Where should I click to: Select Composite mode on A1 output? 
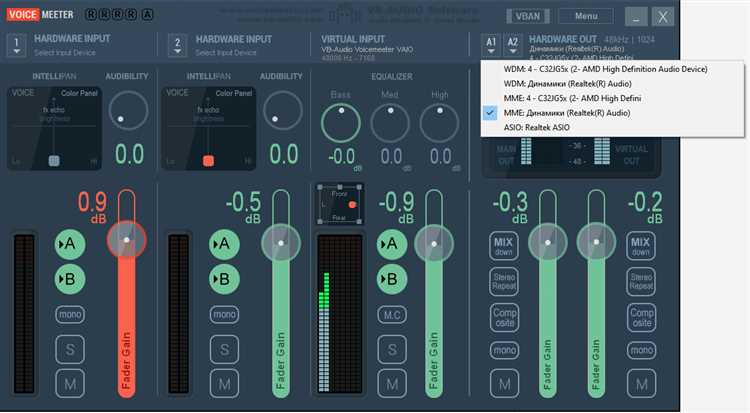click(504, 318)
